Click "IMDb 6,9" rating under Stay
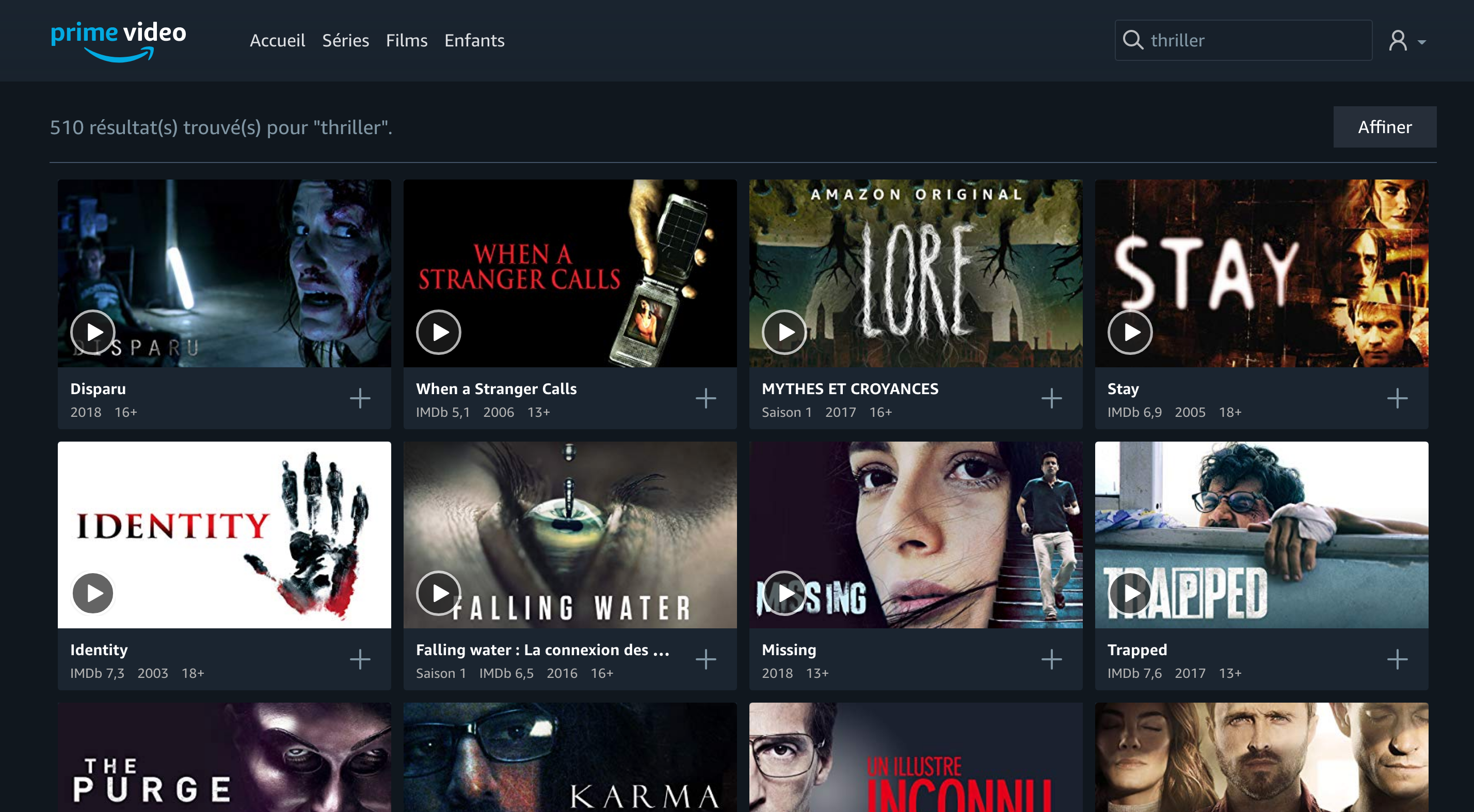This screenshot has width=1474, height=812. 1135,412
